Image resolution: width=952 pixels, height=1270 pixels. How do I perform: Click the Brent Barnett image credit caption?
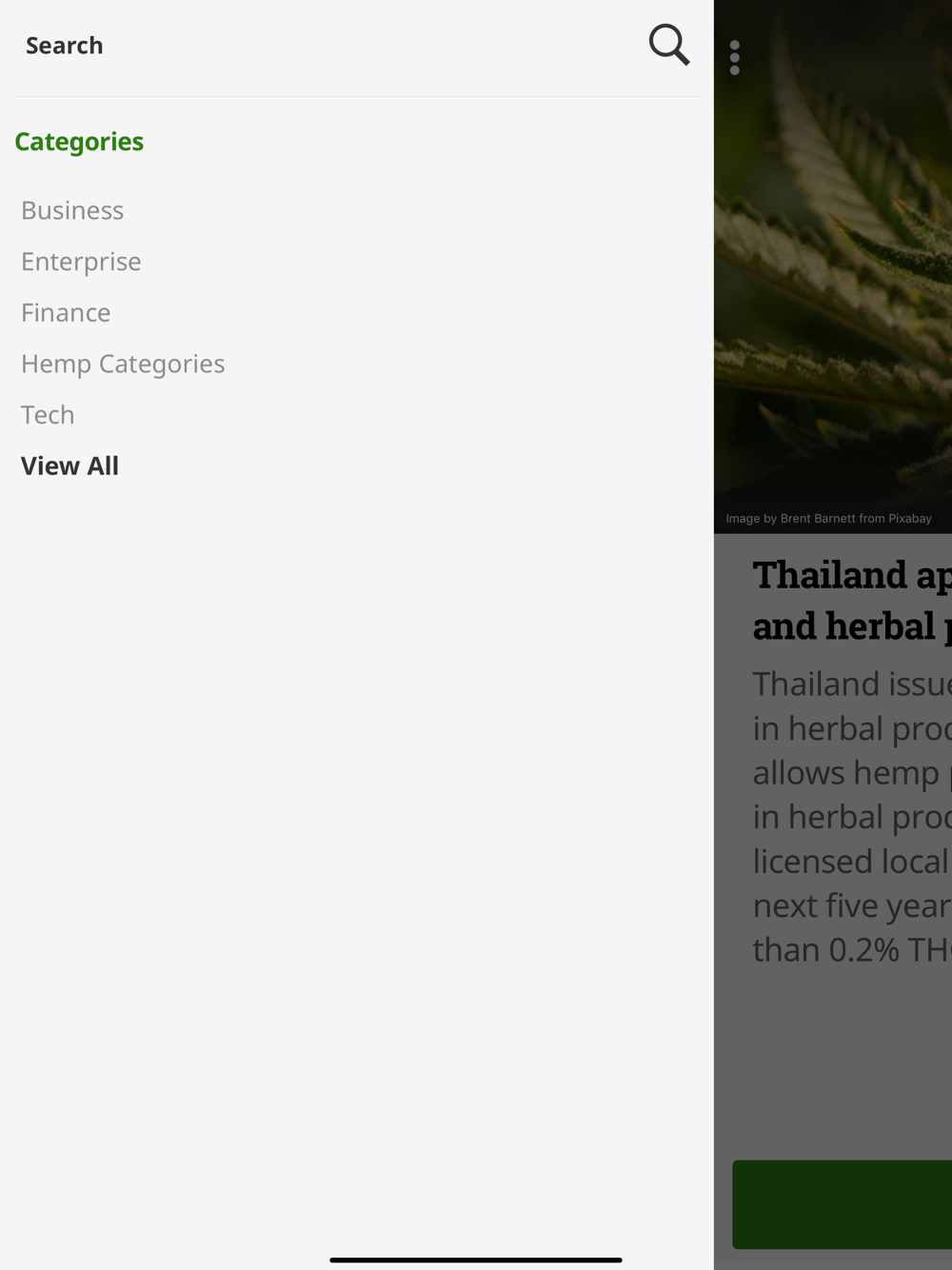828,519
